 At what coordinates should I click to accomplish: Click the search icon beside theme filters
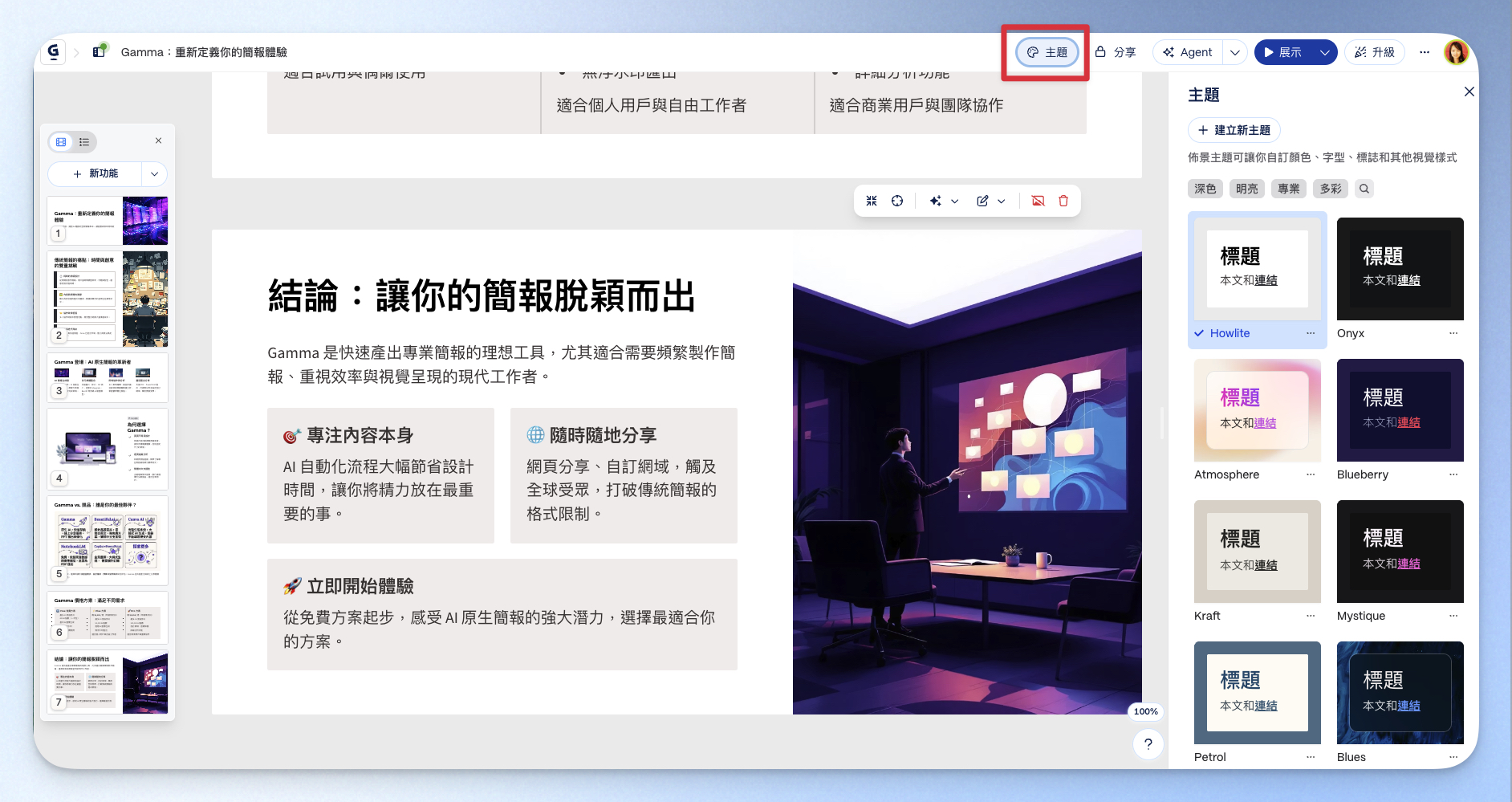1364,189
